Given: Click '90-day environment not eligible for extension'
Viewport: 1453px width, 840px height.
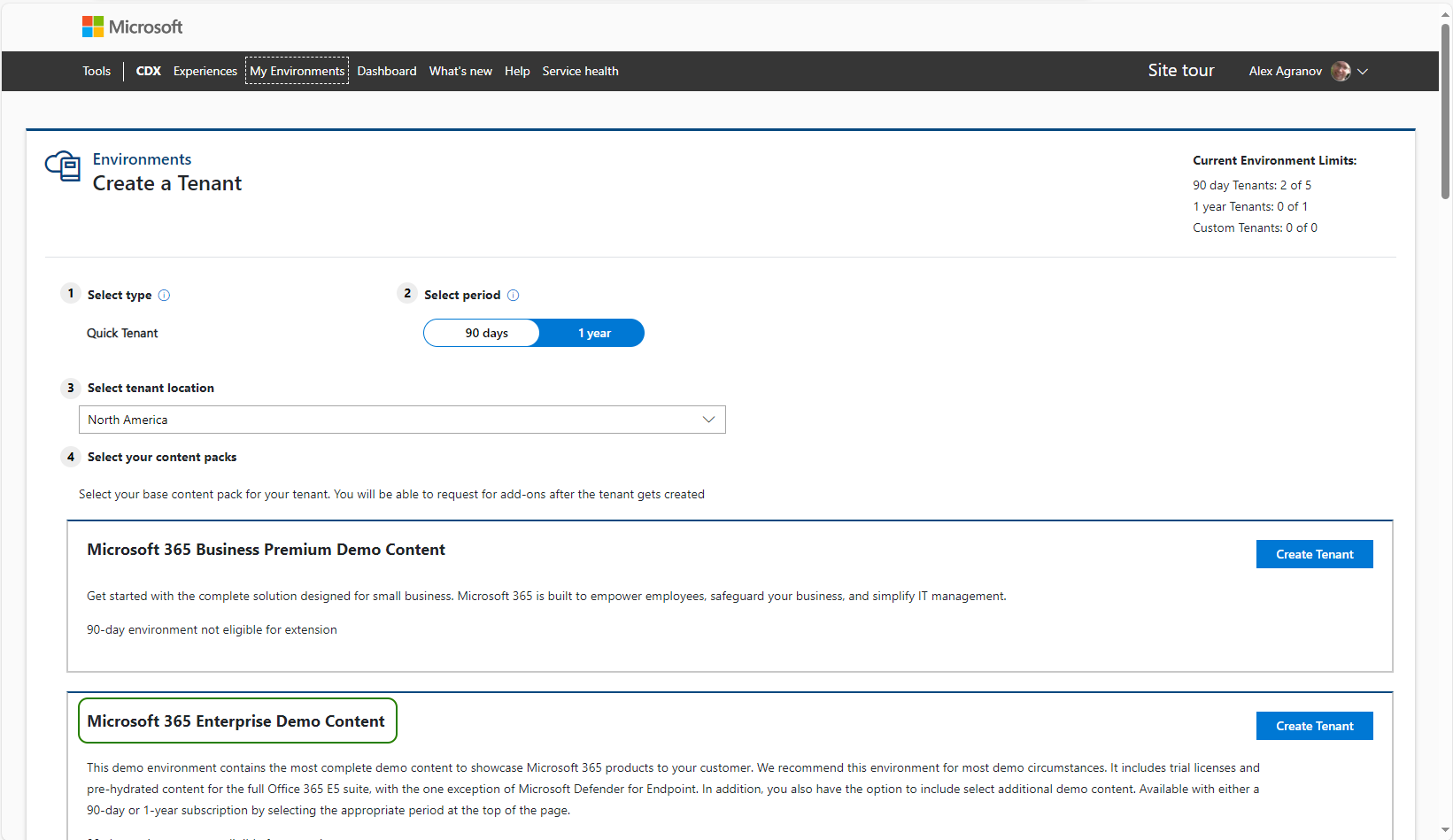Looking at the screenshot, I should click(x=212, y=629).
